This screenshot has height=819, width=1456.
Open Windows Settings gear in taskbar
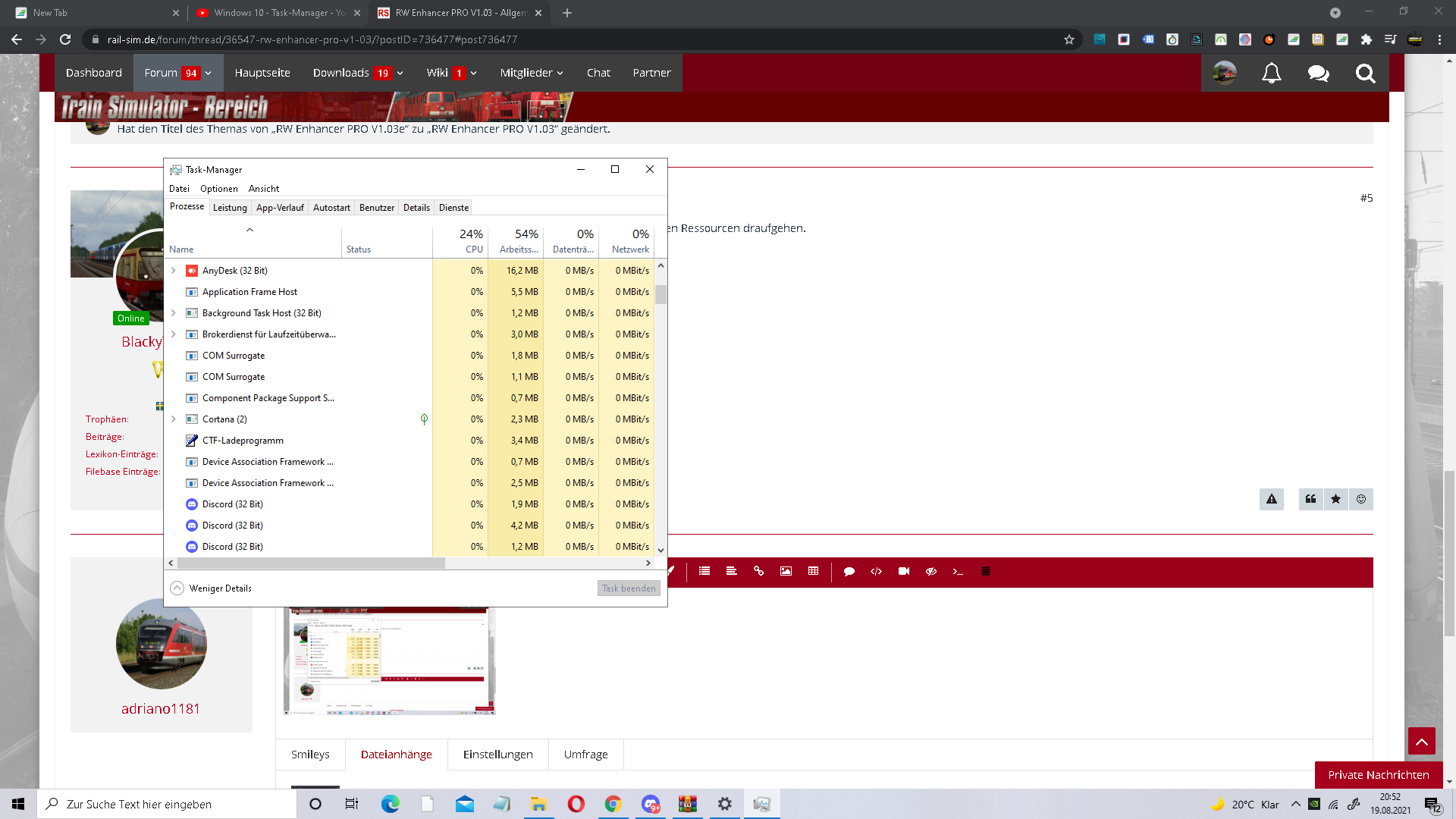coord(725,804)
